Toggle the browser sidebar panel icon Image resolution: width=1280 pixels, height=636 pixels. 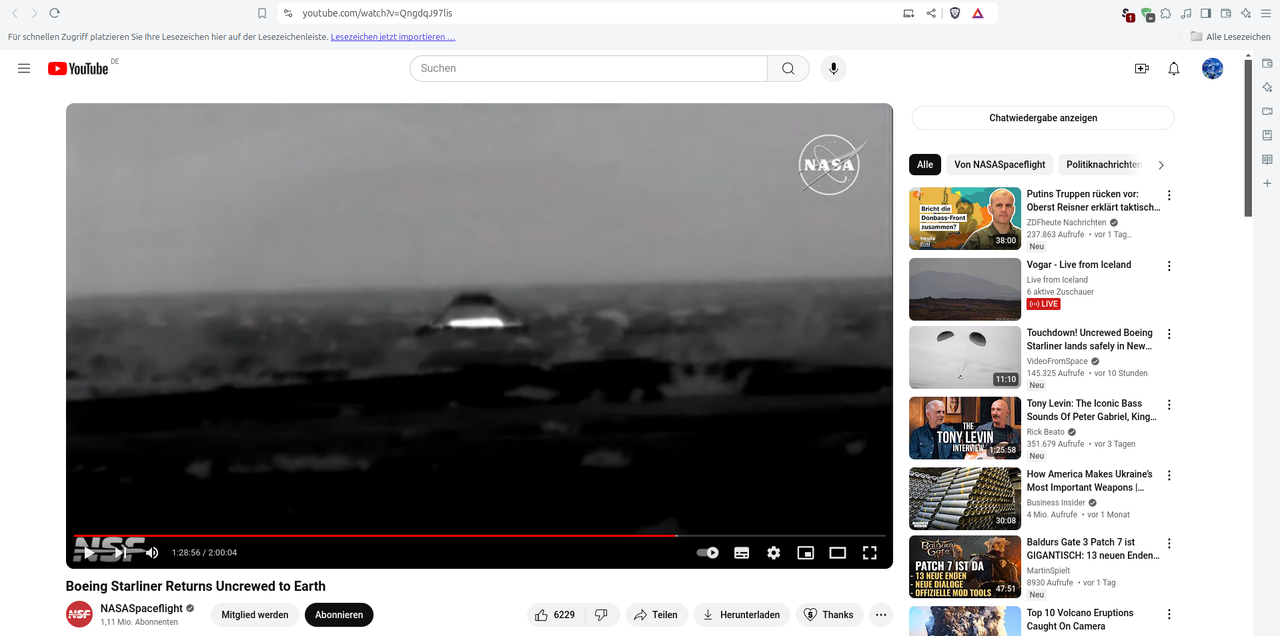(1206, 13)
